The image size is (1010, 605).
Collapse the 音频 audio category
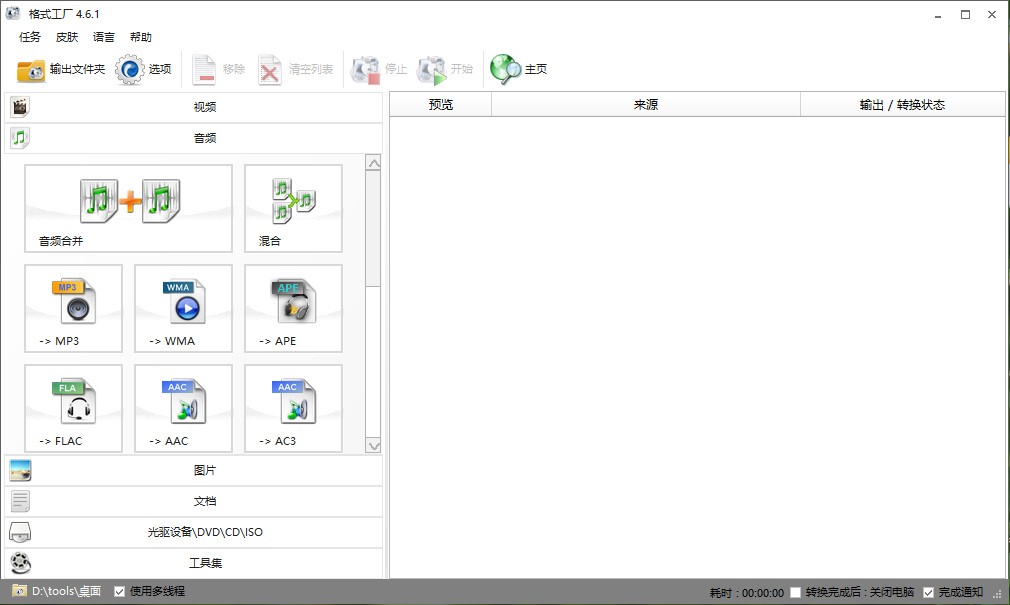pyautogui.click(x=193, y=138)
